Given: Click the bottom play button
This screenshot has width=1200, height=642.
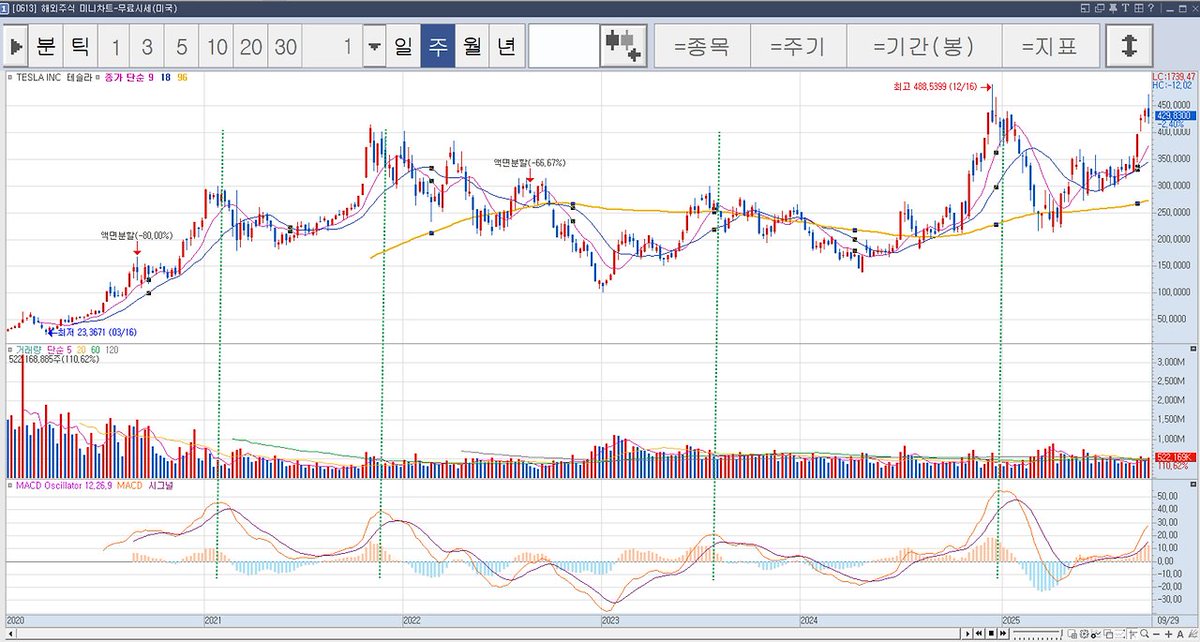Looking at the screenshot, I should pyautogui.click(x=967, y=634).
